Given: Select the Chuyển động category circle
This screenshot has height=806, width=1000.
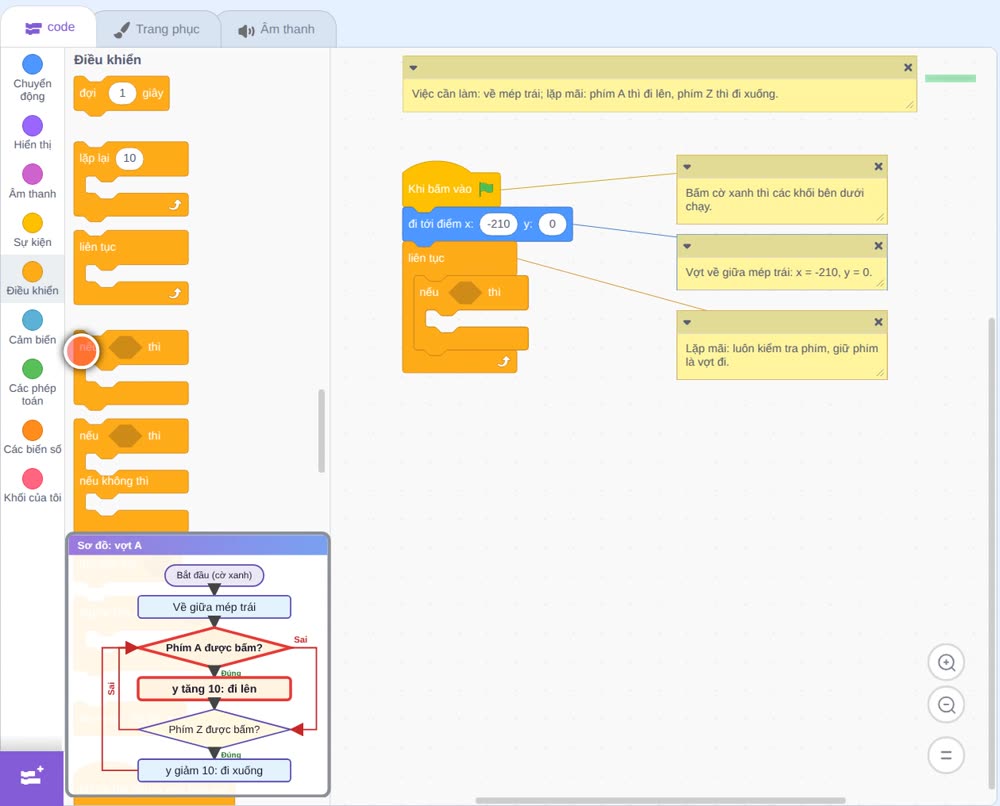Looking at the screenshot, I should point(32,64).
